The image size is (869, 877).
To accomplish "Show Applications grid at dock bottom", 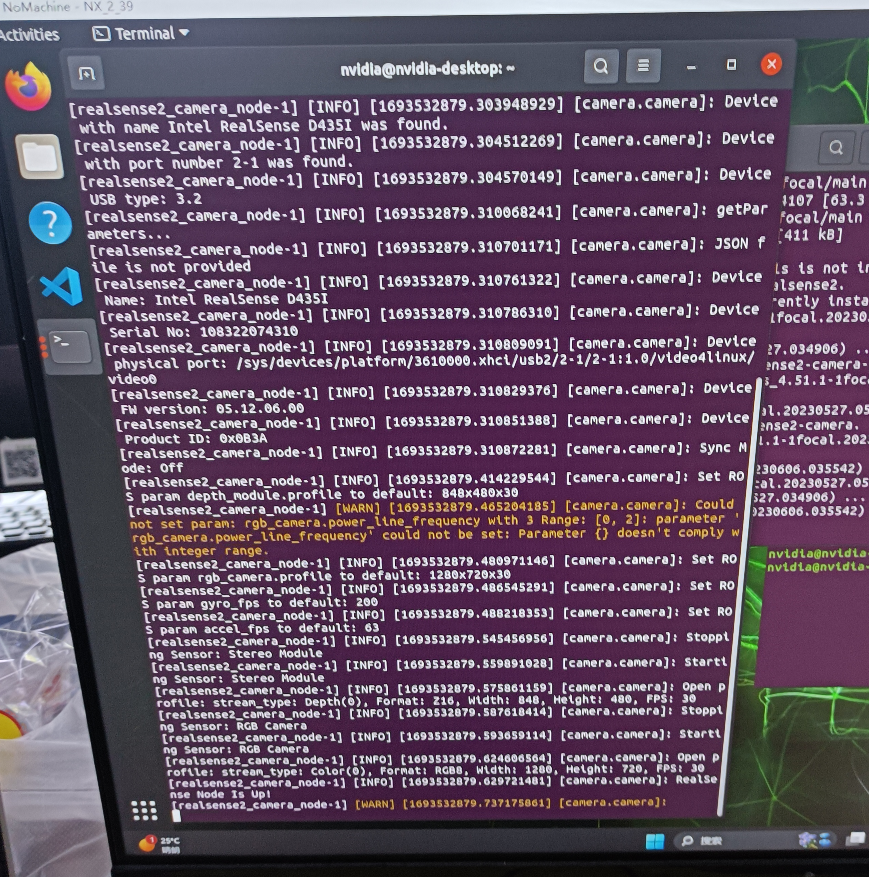I will [144, 810].
